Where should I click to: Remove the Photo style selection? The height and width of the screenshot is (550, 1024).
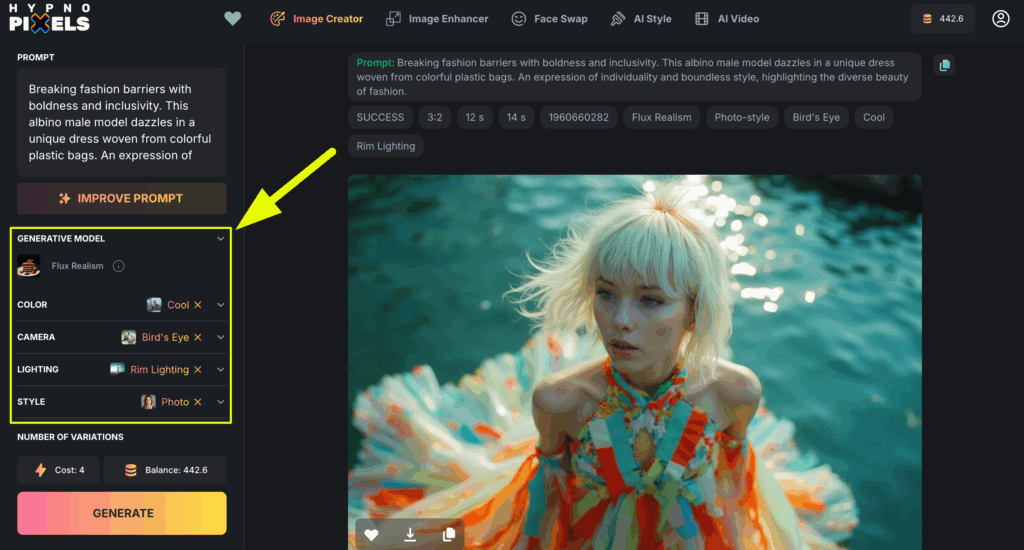[198, 402]
